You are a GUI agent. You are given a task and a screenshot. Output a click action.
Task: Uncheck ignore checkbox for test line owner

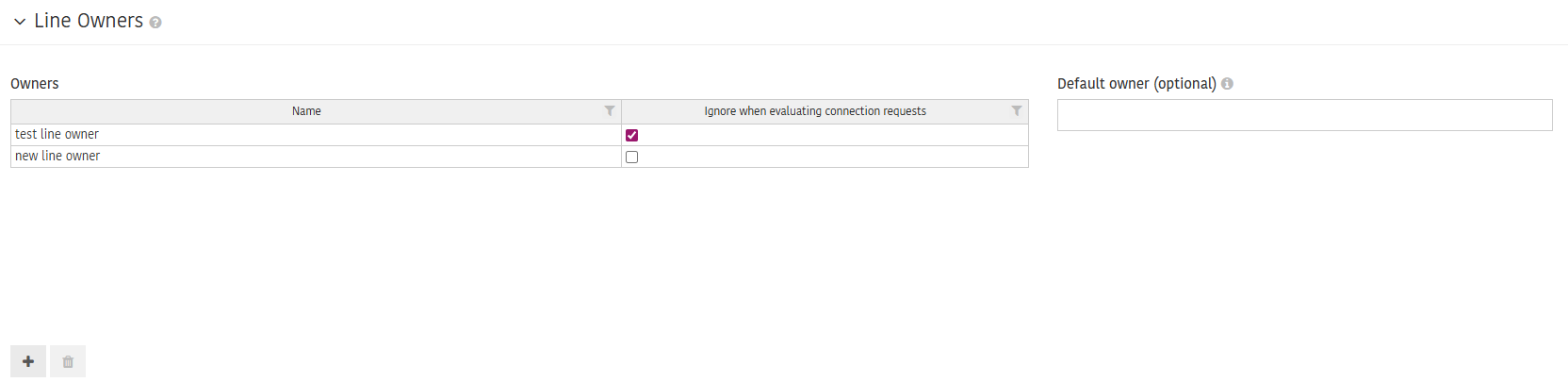tap(631, 135)
